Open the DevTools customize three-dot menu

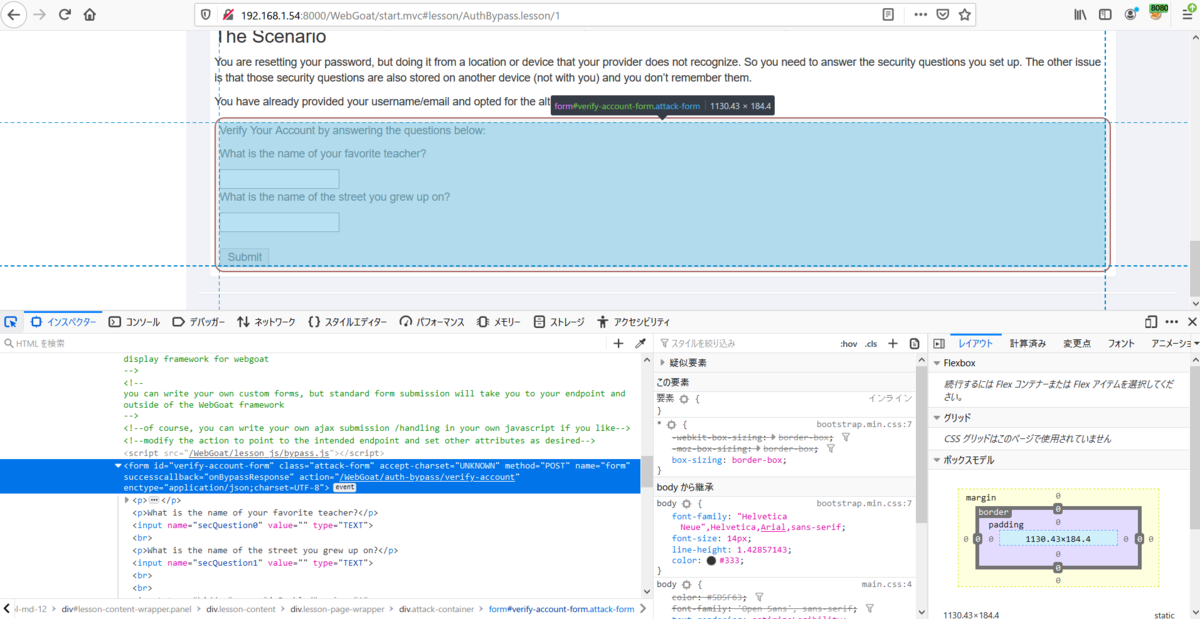point(1172,322)
